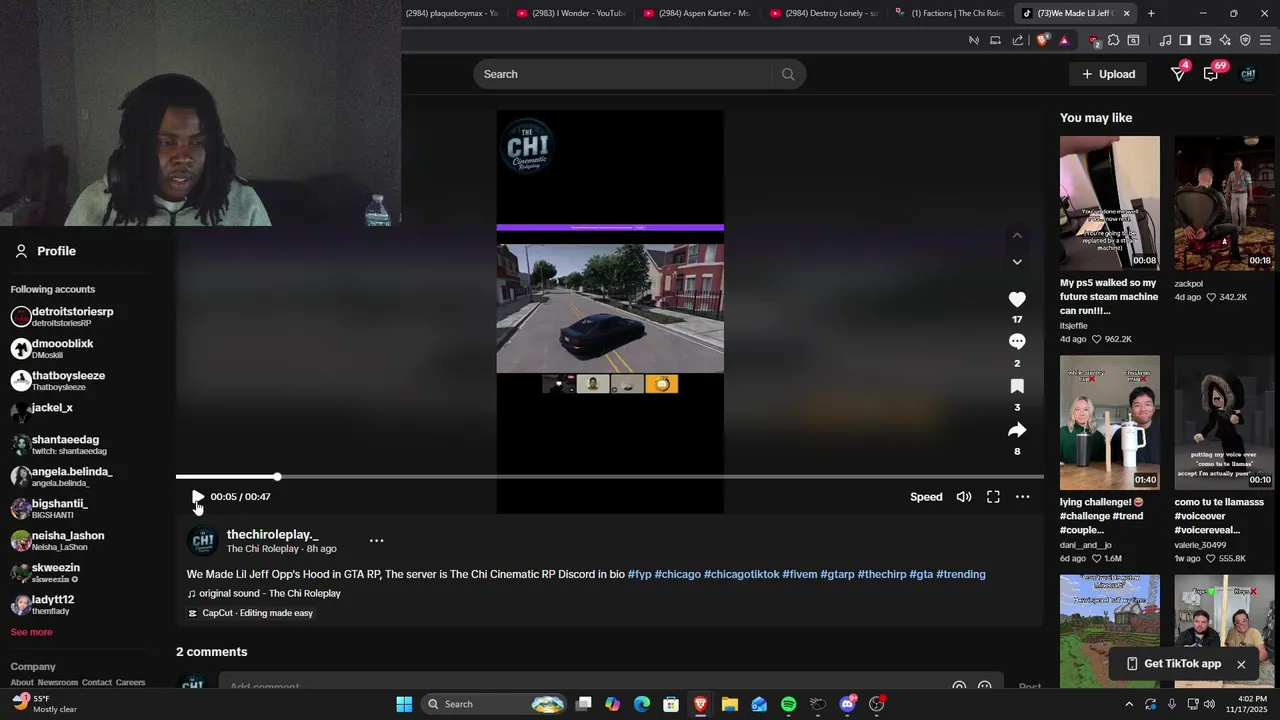Open the account avatar menu
Screen dimensions: 1280x720
tap(1248, 74)
